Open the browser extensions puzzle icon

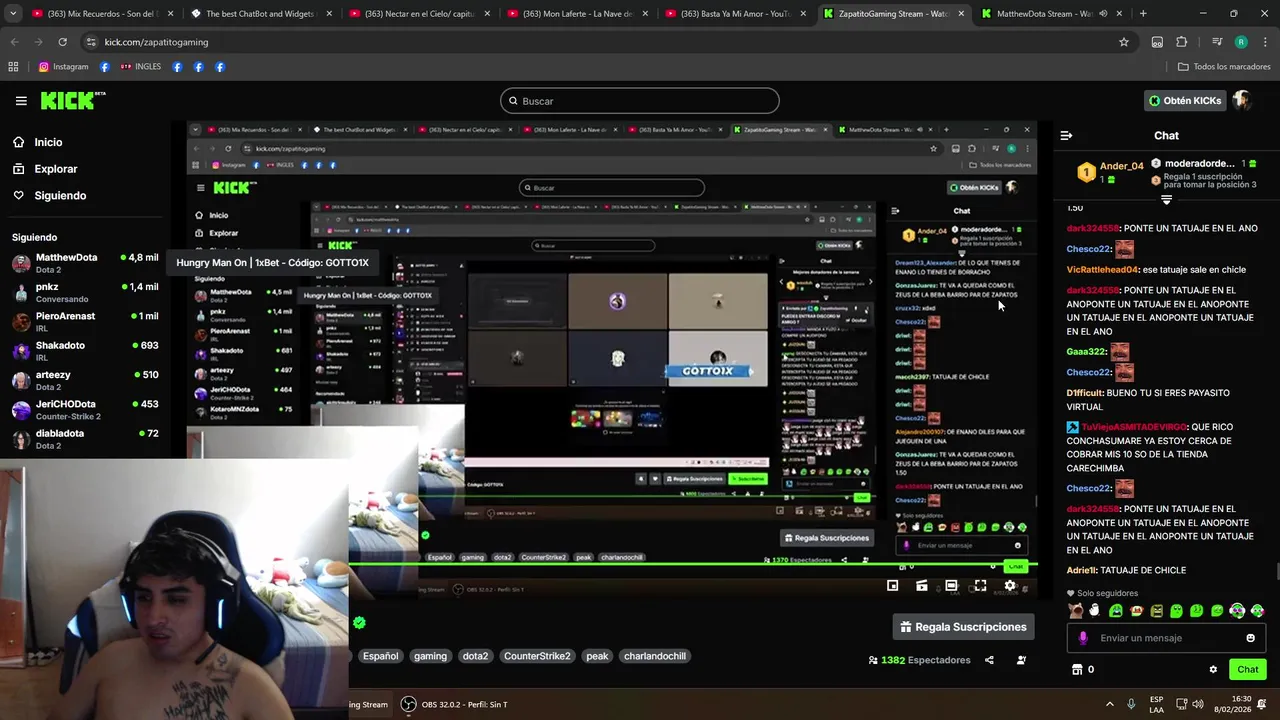[x=1182, y=42]
